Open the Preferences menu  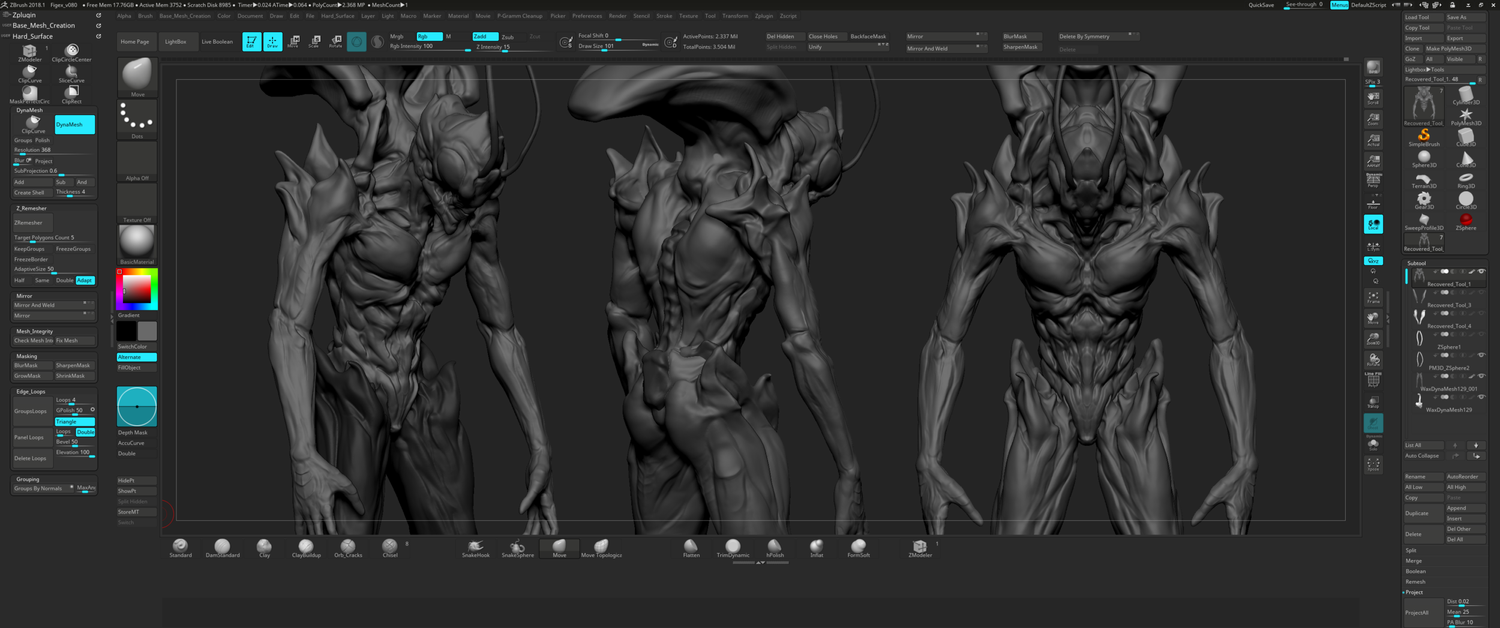(x=587, y=16)
